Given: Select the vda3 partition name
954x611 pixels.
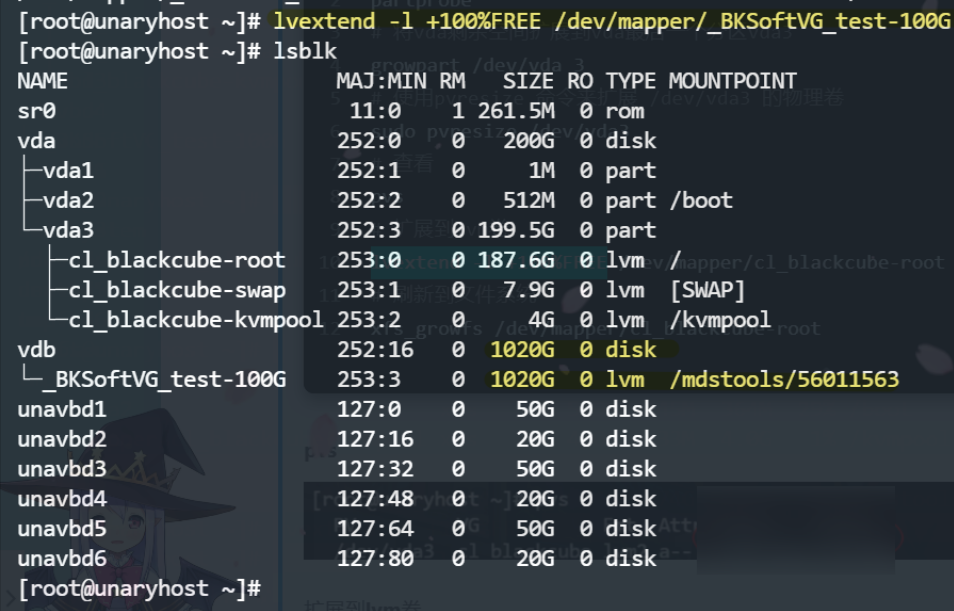Looking at the screenshot, I should (68, 230).
